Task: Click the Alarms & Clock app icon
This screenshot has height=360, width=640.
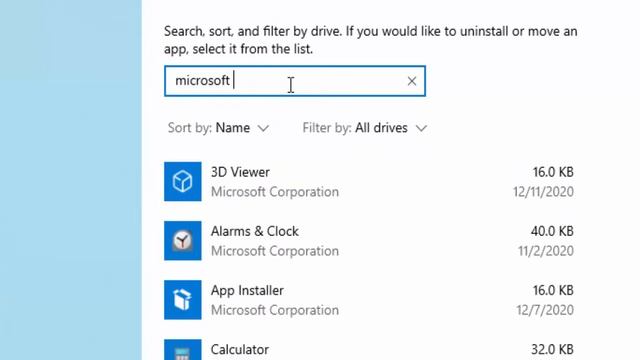Action: (182, 240)
